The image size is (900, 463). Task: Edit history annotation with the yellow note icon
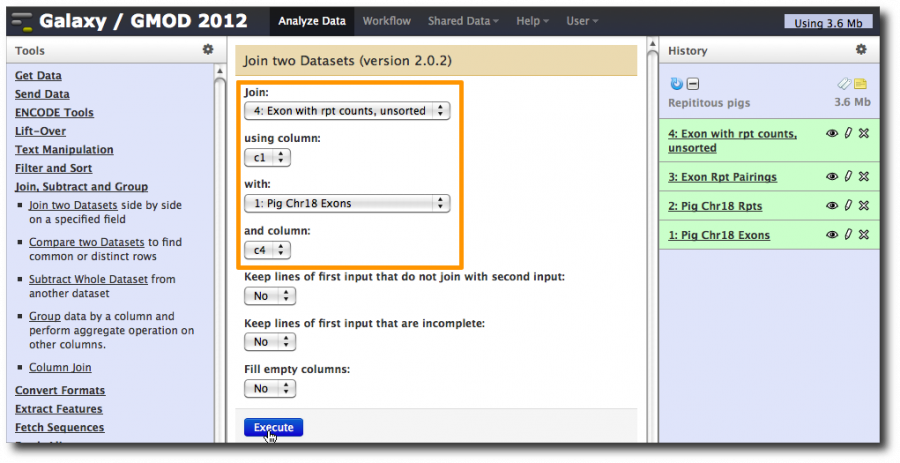(x=860, y=84)
